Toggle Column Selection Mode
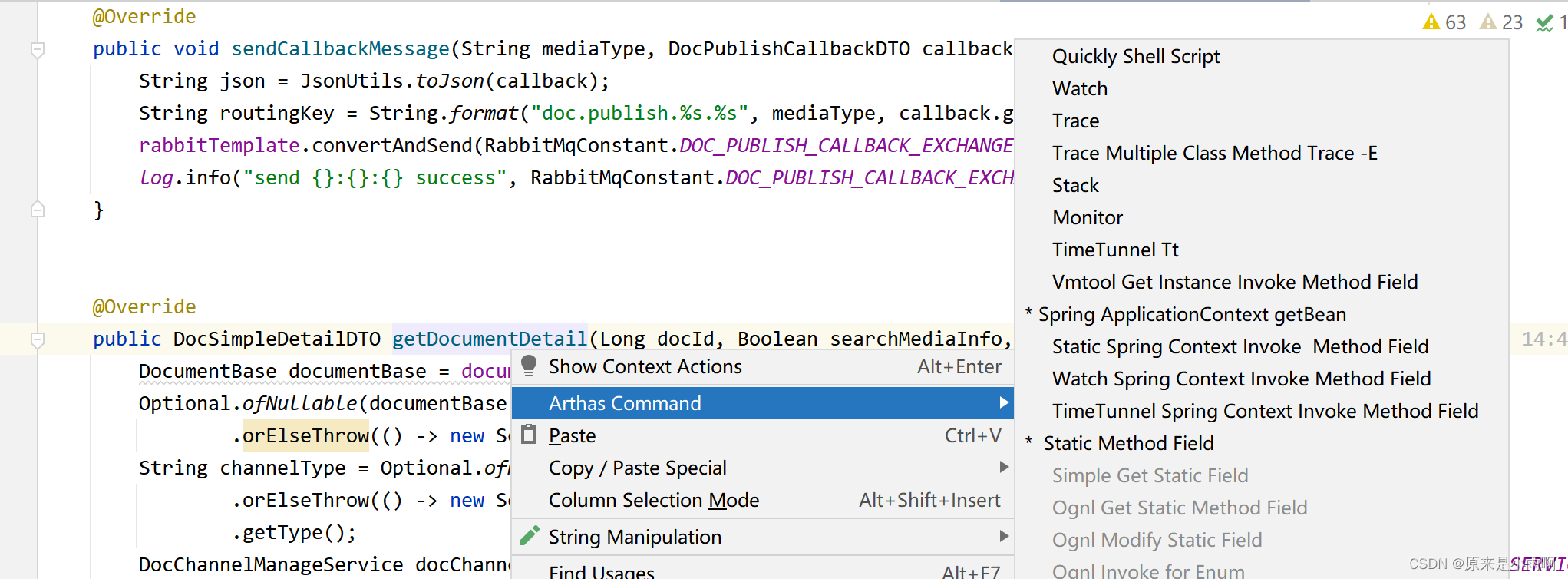 pyautogui.click(x=763, y=500)
